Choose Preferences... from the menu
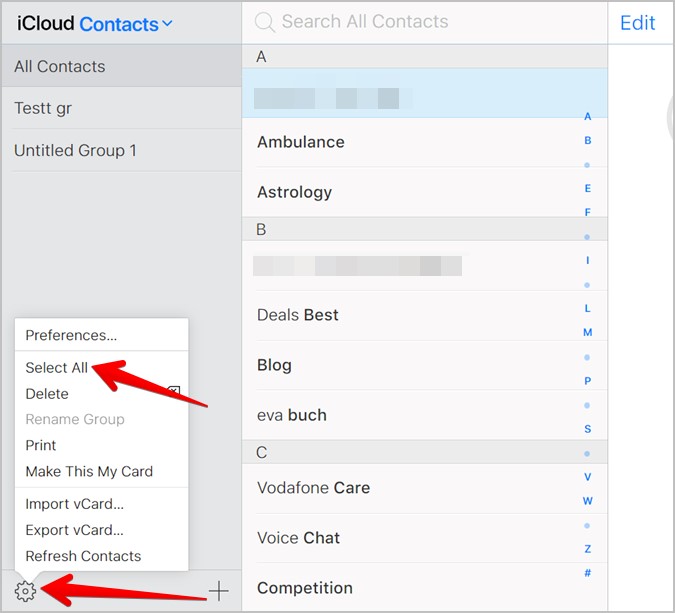Image resolution: width=675 pixels, height=613 pixels. point(102,335)
